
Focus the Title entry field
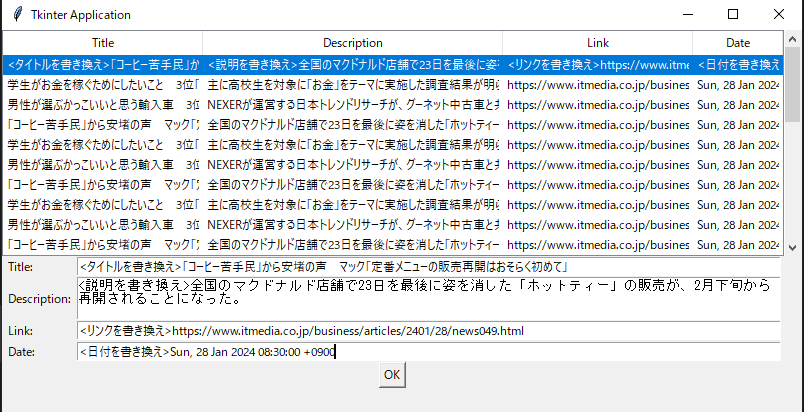coord(428,267)
